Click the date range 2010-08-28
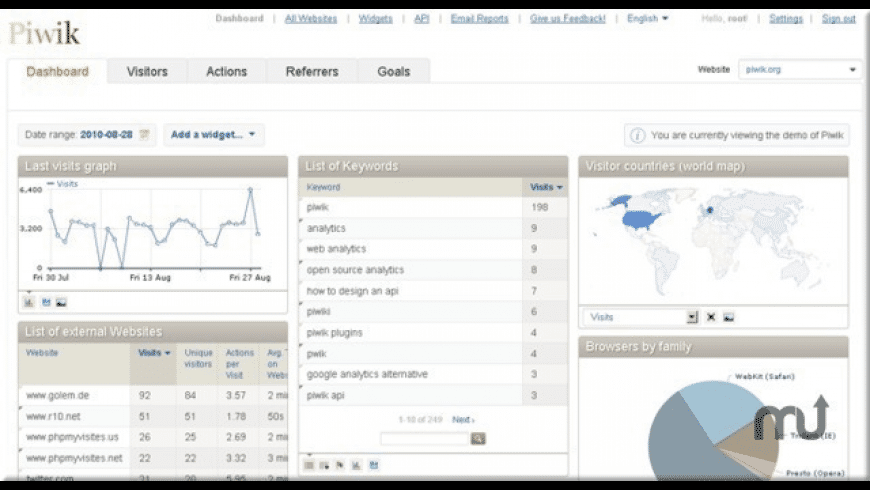This screenshot has height=490, width=870. pyautogui.click(x=106, y=134)
